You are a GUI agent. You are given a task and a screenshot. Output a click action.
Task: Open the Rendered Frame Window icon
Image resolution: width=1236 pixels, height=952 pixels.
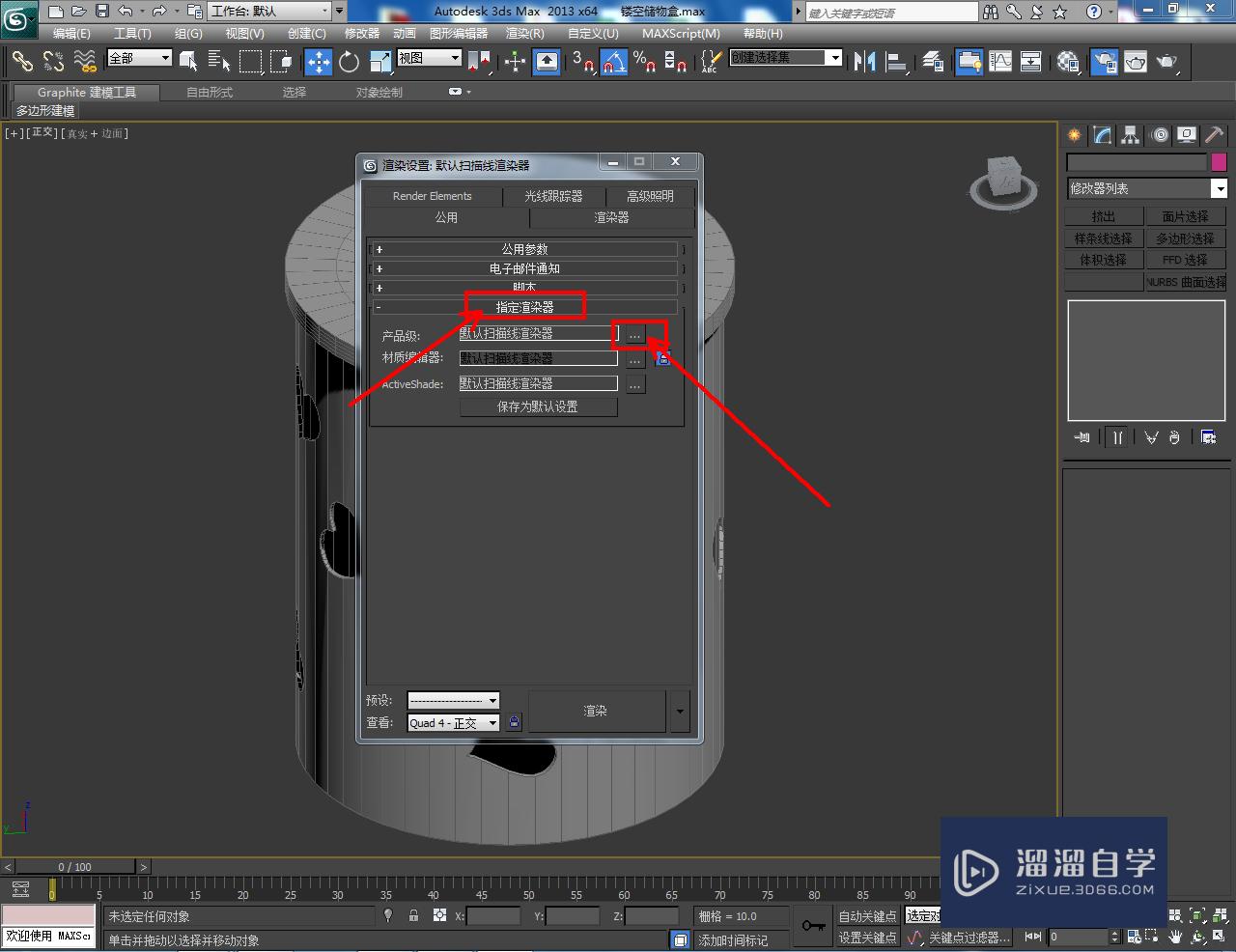click(1136, 62)
